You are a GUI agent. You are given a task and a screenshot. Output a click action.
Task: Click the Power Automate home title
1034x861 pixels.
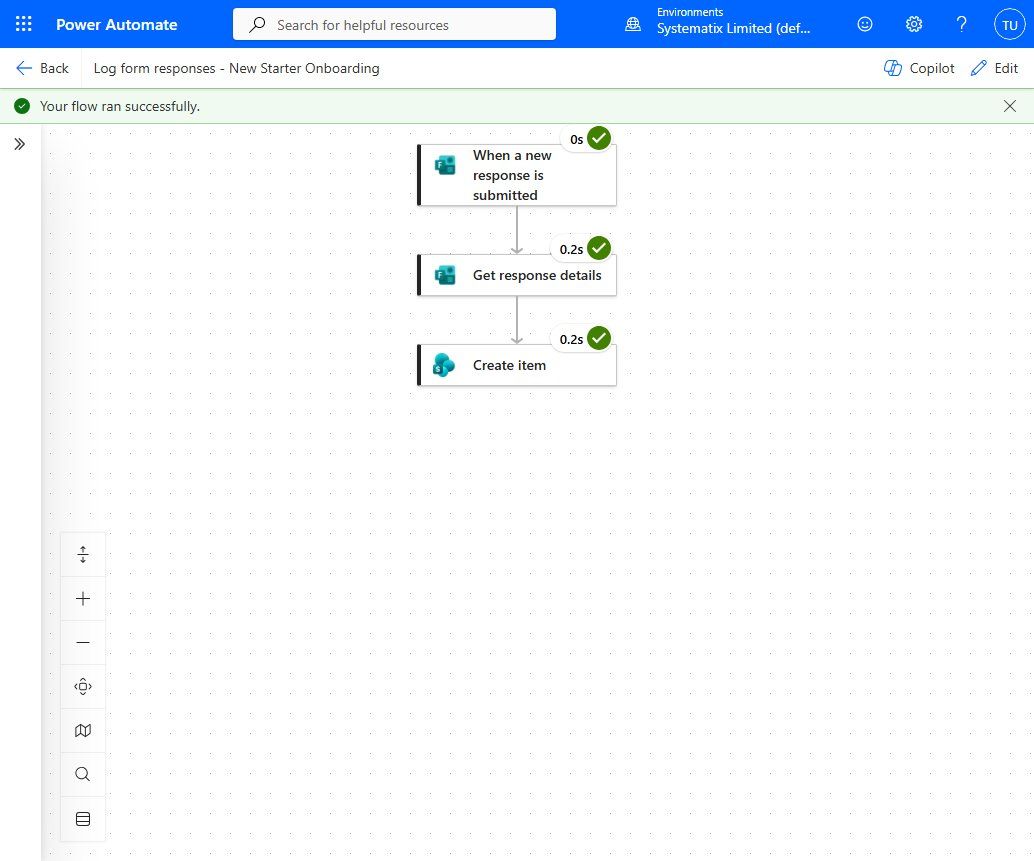tap(117, 24)
